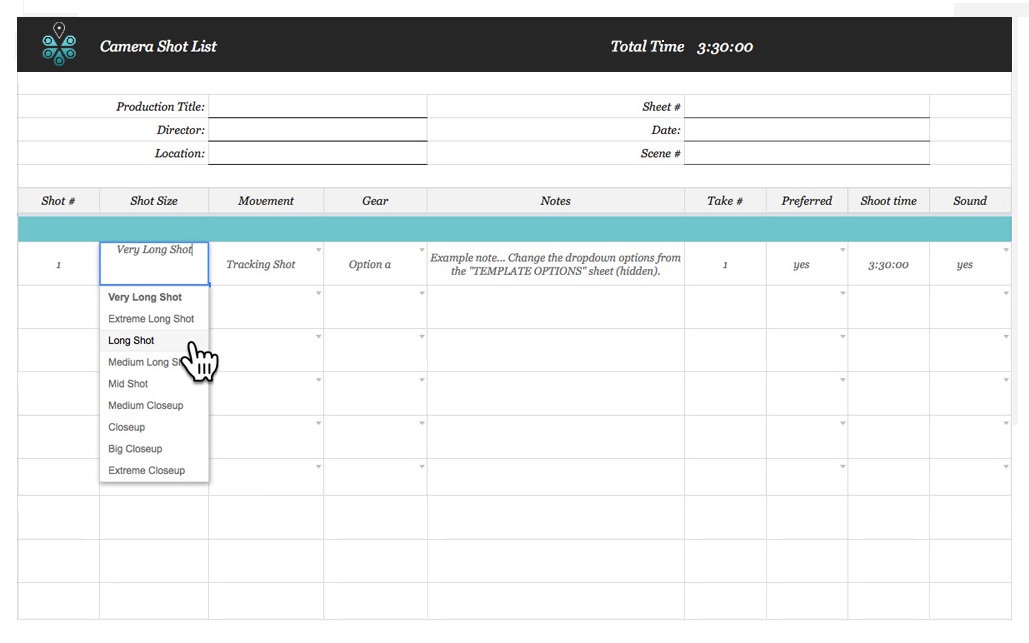Viewport: 1029px width, 643px height.
Task: Pick Medium Closeup in shot size list
Action: [x=146, y=406]
